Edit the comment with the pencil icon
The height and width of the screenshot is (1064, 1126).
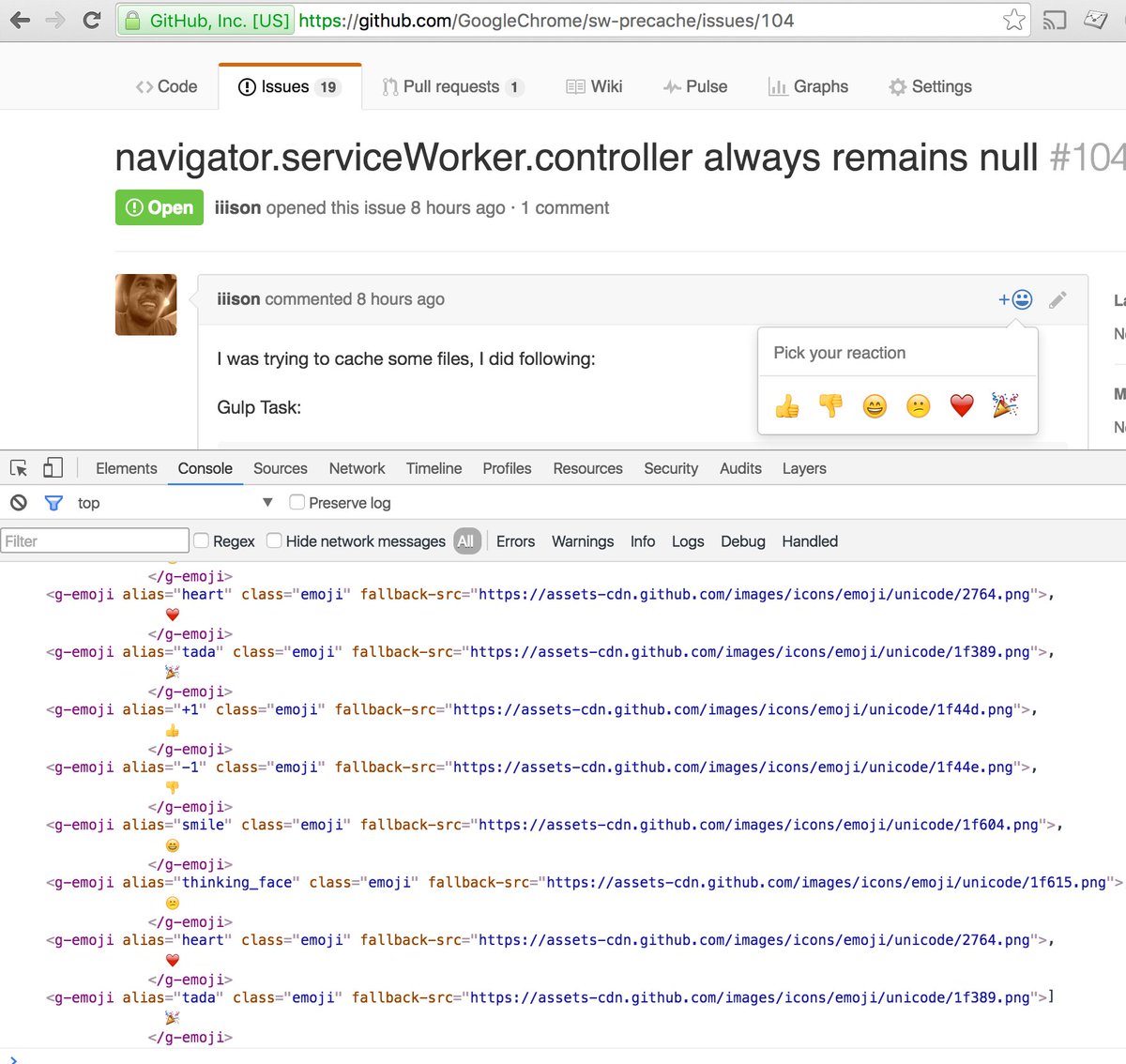click(x=1058, y=300)
